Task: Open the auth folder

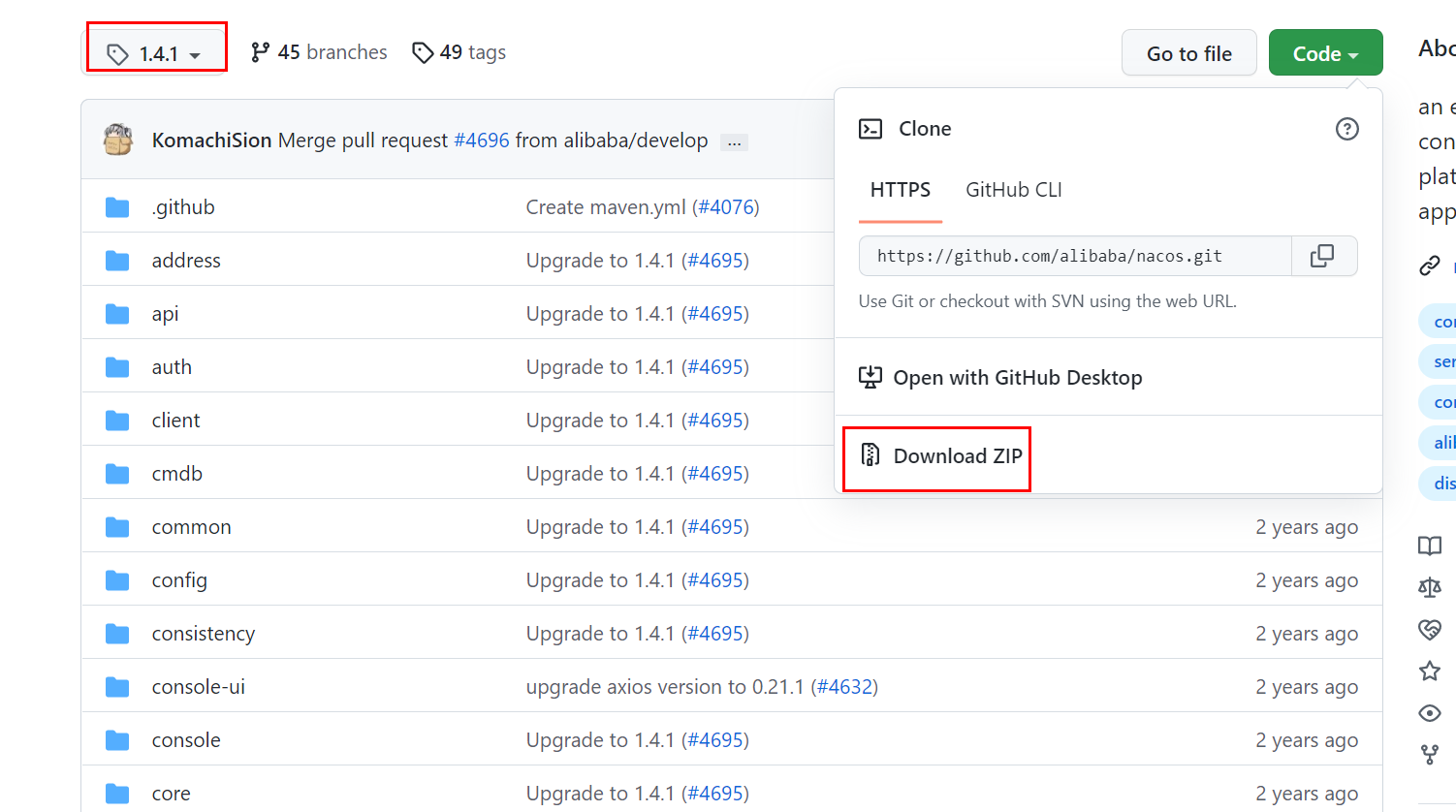Action: pos(172,367)
